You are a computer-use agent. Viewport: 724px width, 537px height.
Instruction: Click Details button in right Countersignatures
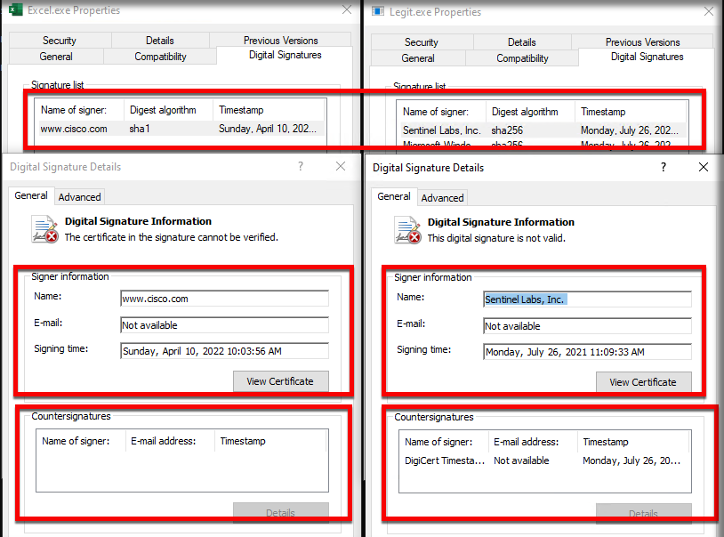click(644, 513)
